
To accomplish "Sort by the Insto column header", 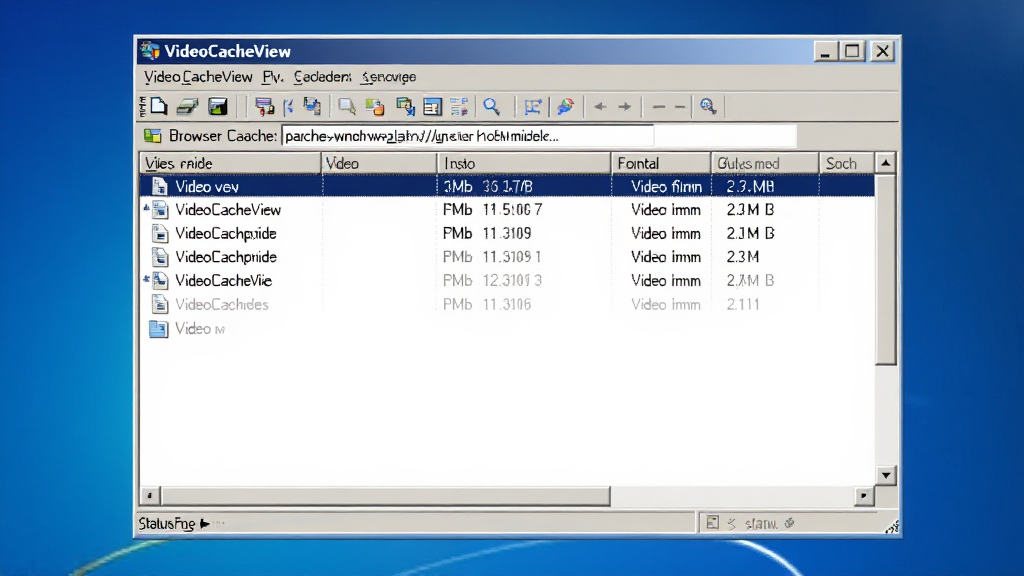I will (x=524, y=163).
